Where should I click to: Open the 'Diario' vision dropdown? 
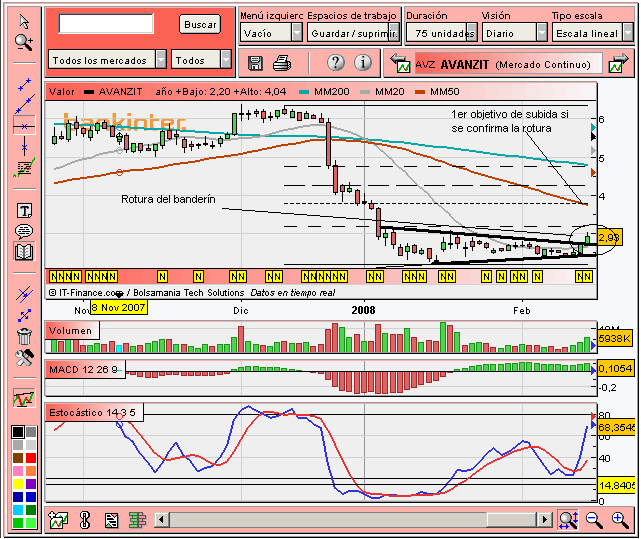pos(515,33)
